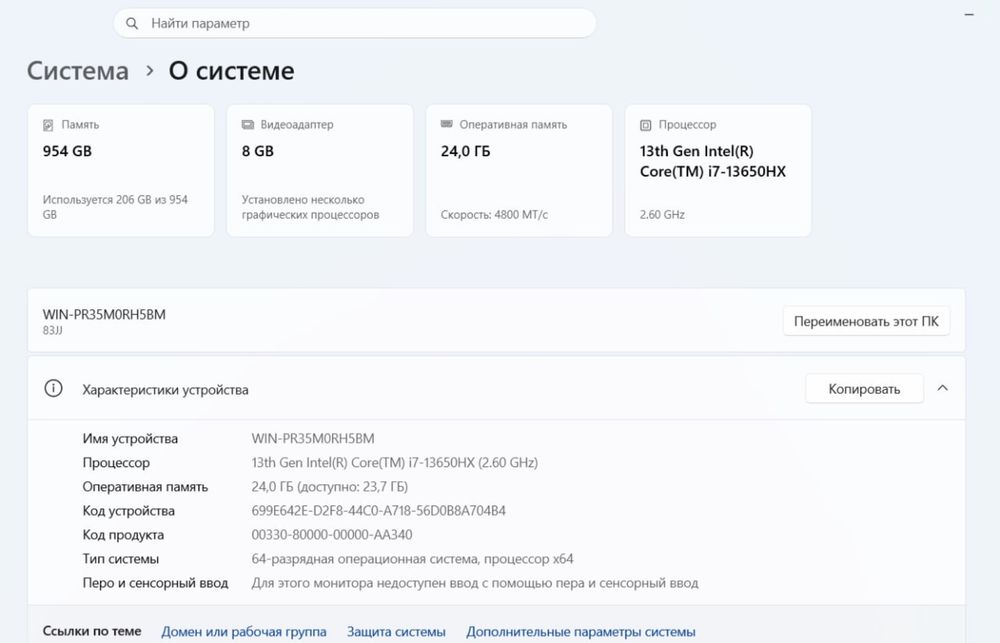The height and width of the screenshot is (643, 1000).
Task: Focus the 'Найти параметр' search field
Action: point(355,24)
